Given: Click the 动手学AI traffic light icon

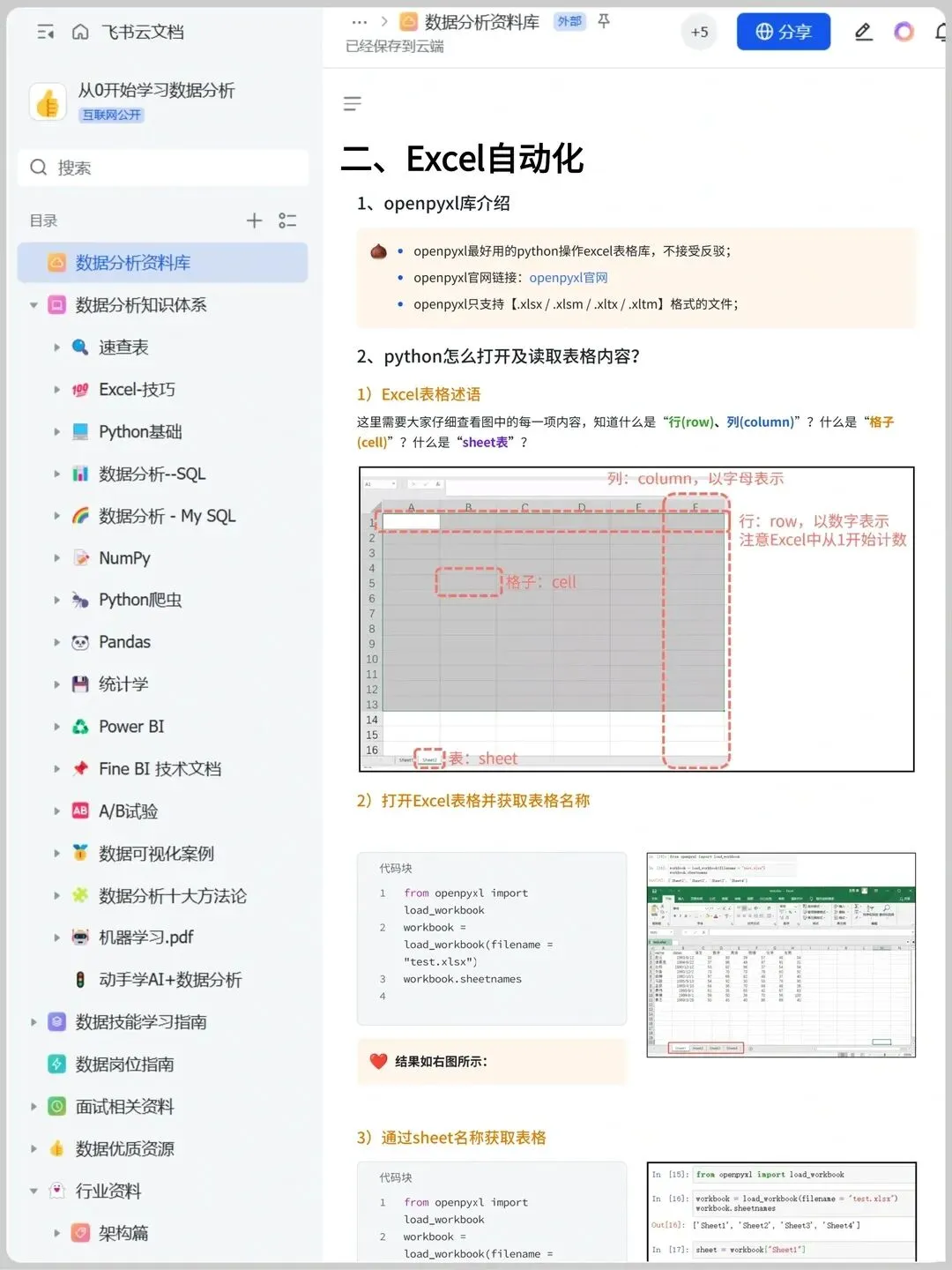Looking at the screenshot, I should click(x=80, y=980).
